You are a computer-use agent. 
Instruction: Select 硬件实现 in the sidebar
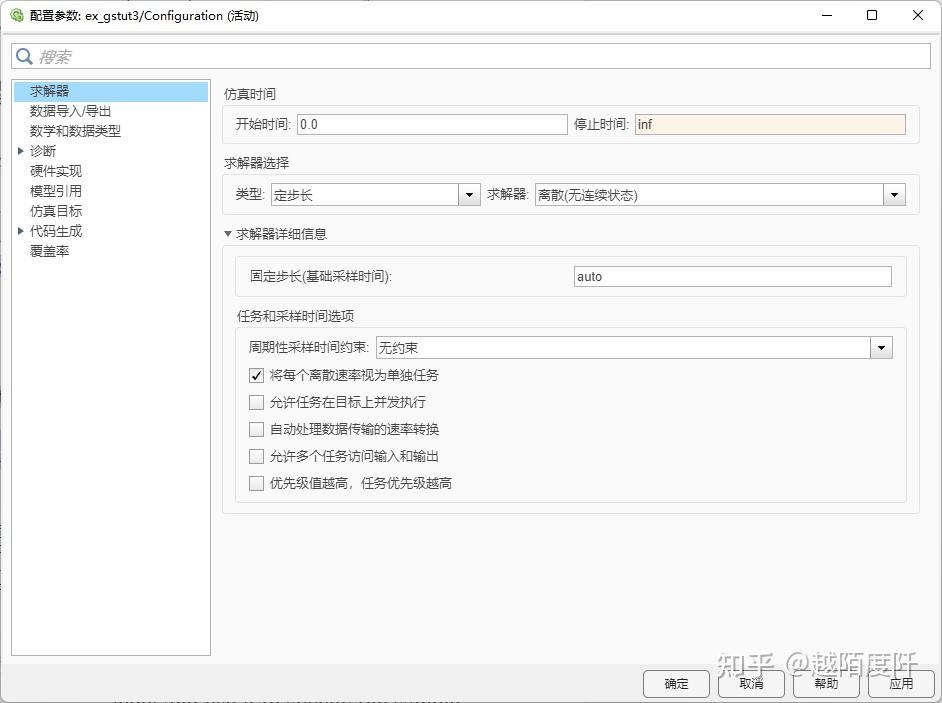pyautogui.click(x=58, y=171)
